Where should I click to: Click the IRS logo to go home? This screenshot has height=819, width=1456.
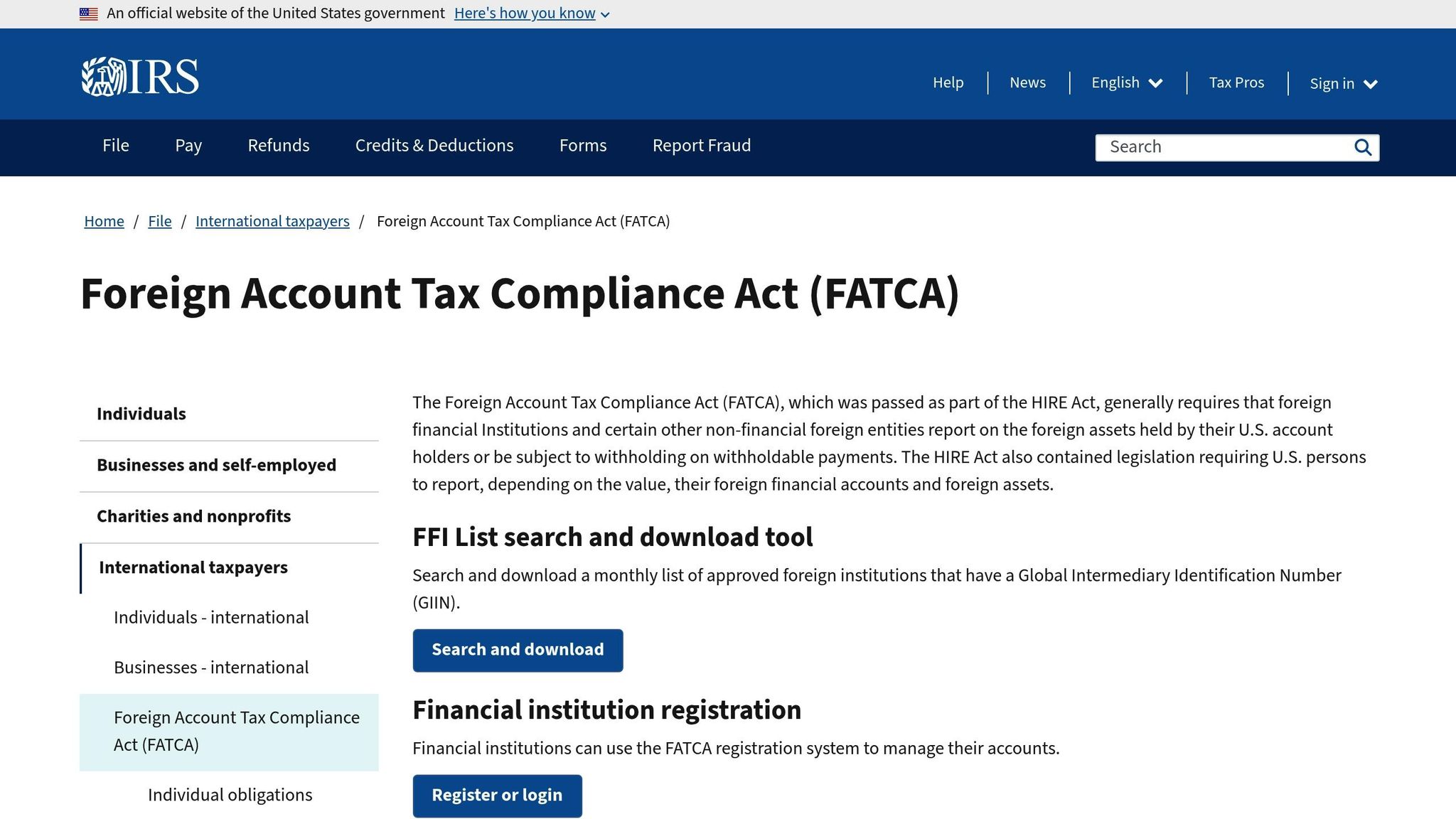point(139,75)
